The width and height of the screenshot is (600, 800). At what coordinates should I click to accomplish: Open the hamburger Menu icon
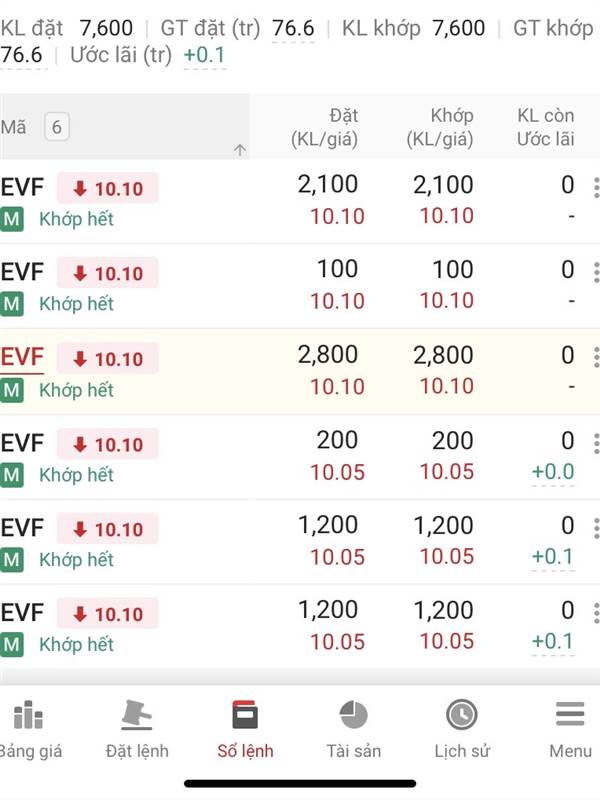click(x=570, y=716)
